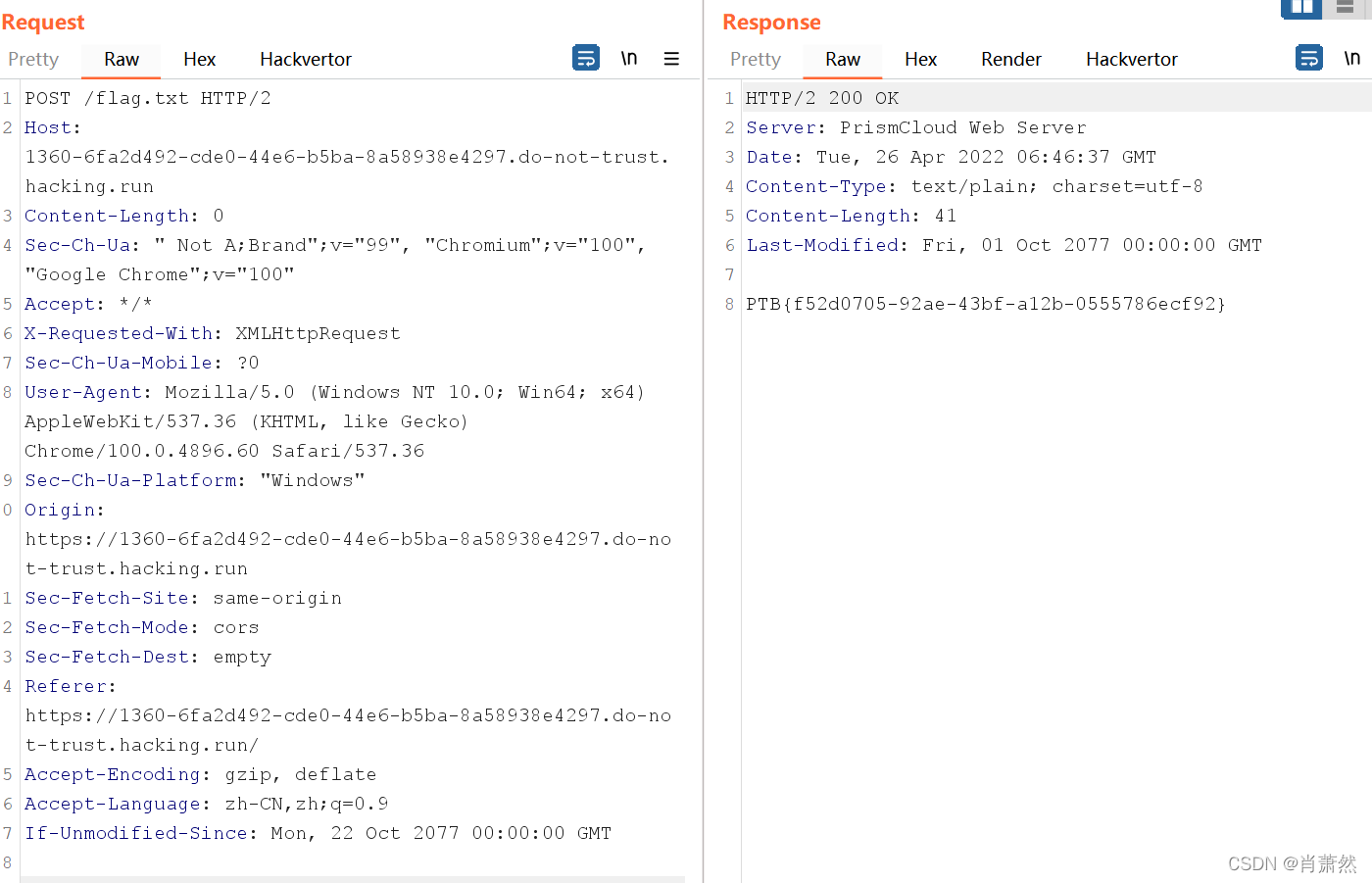Select the side-by-side layout icon

tap(1301, 8)
